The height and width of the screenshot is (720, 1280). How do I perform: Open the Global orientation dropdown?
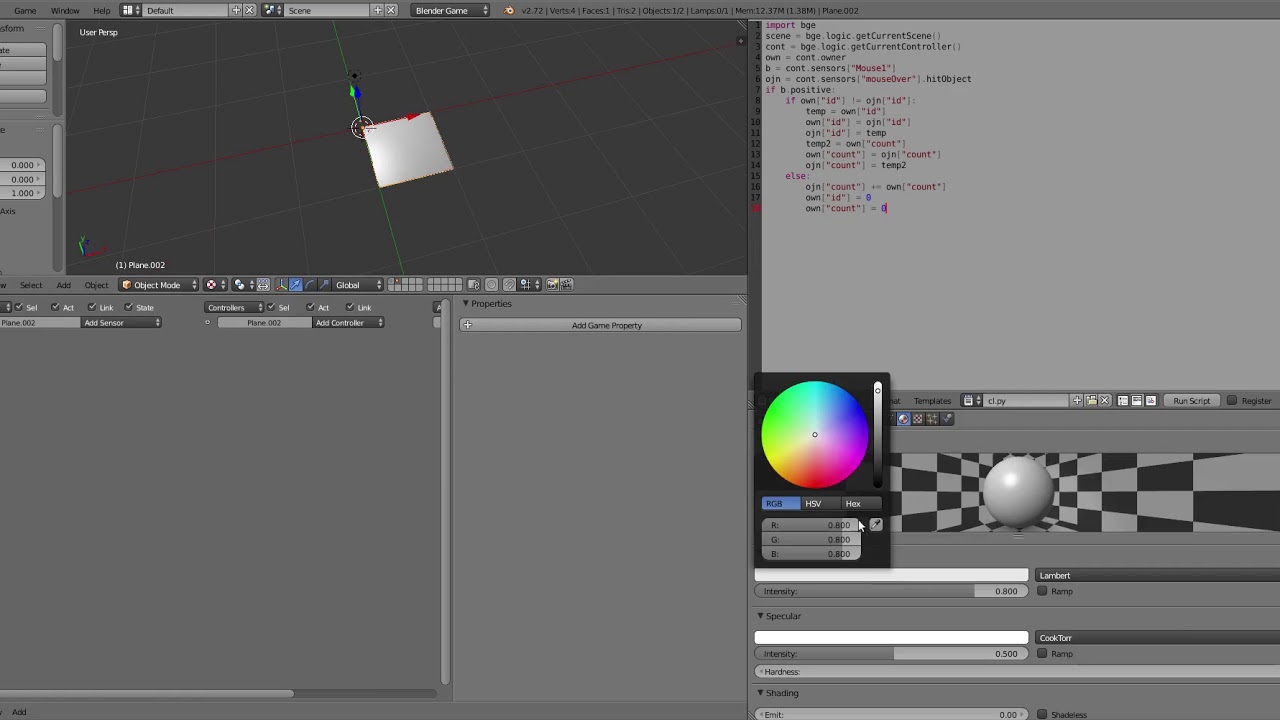[358, 285]
